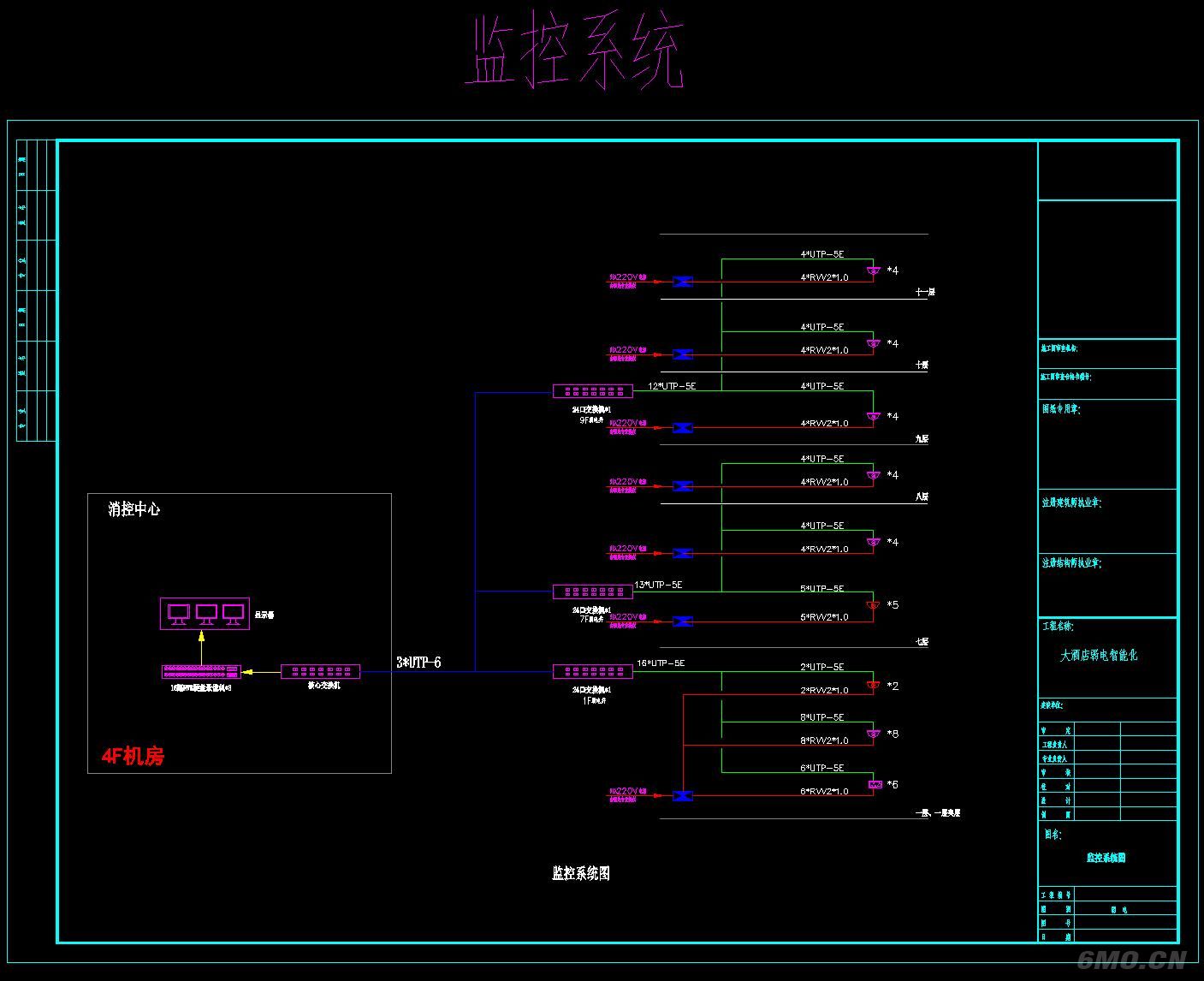
Task: Click the NVR recorder symbol in the 4F room
Action: (201, 671)
